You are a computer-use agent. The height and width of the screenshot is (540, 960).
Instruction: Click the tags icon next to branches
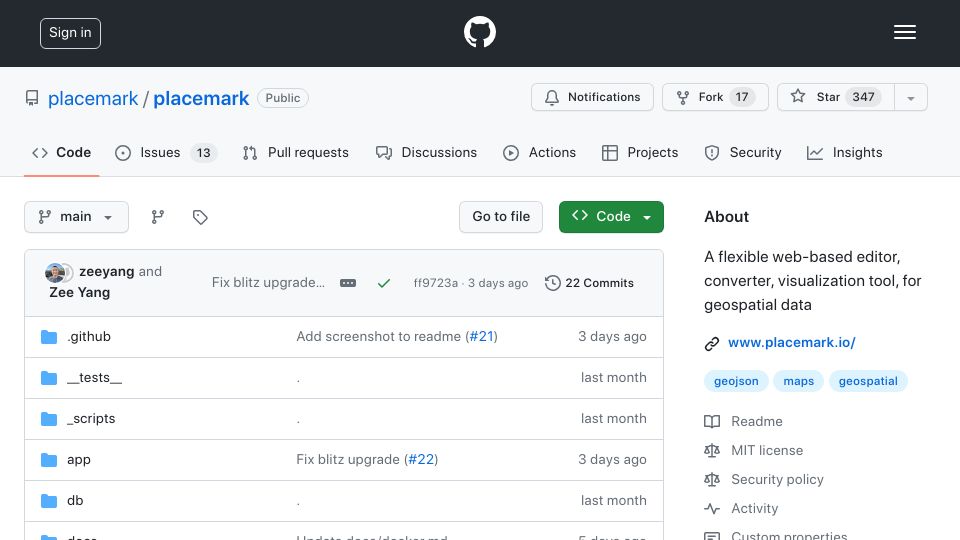[200, 217]
